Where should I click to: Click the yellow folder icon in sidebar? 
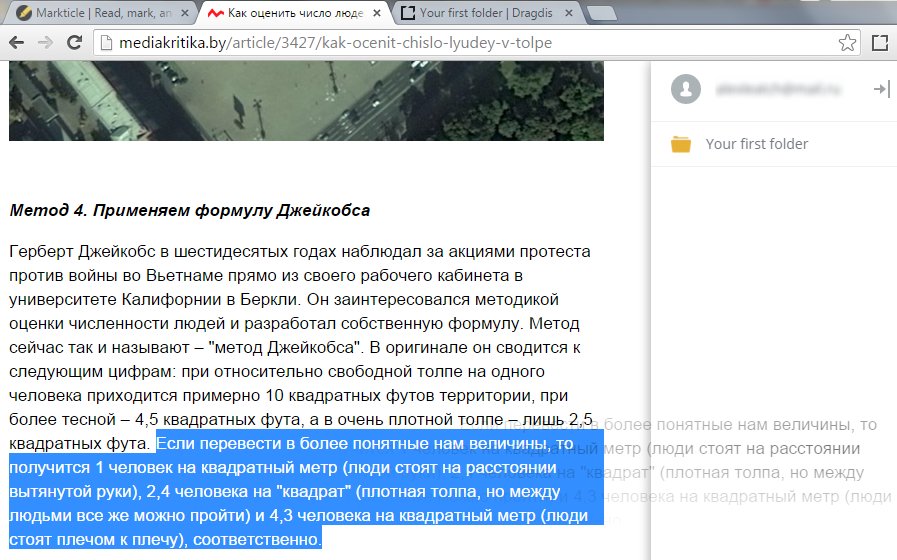point(681,144)
